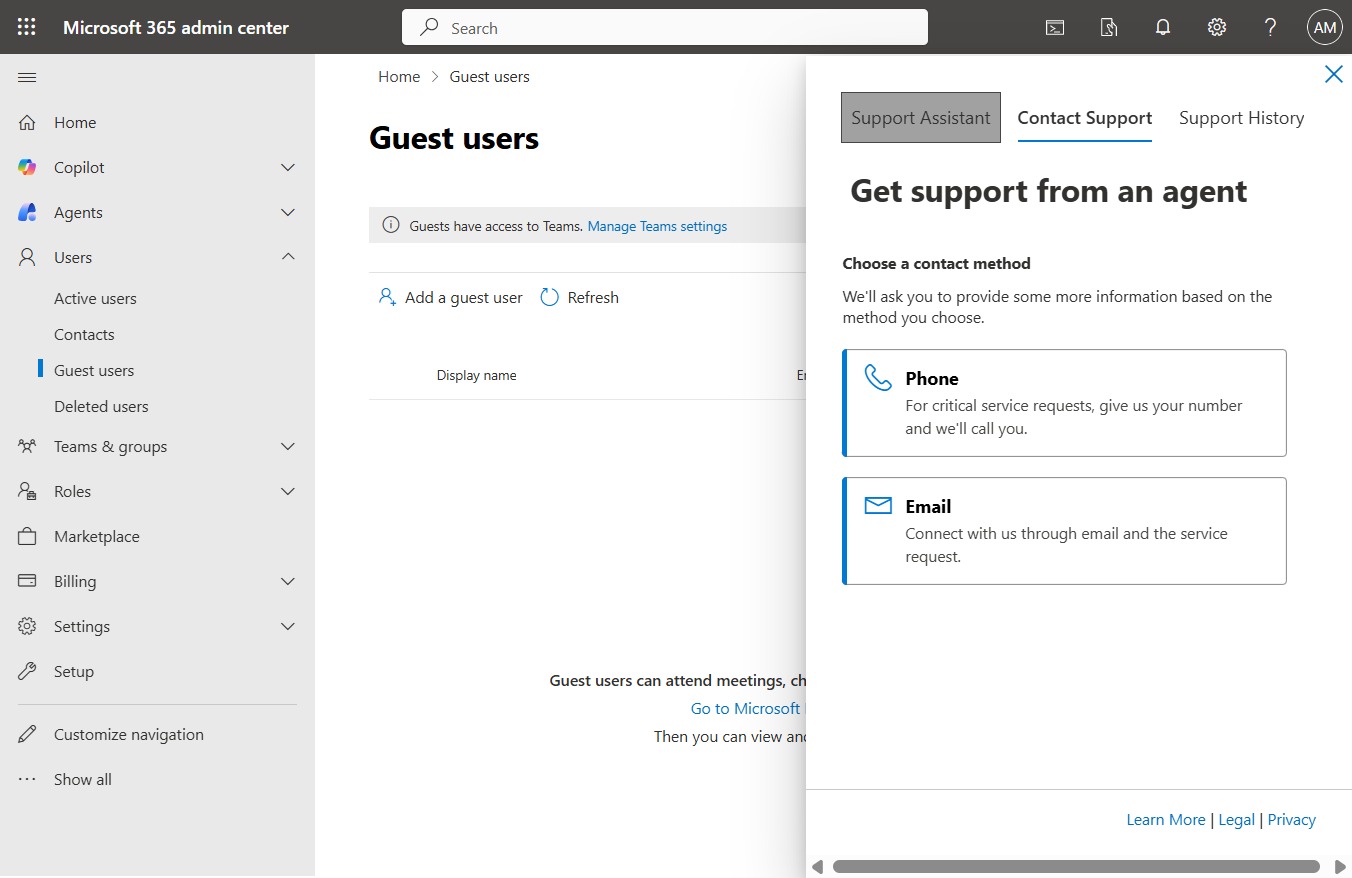Viewport: 1352px width, 878px height.
Task: Click the search box in the header
Action: click(665, 27)
